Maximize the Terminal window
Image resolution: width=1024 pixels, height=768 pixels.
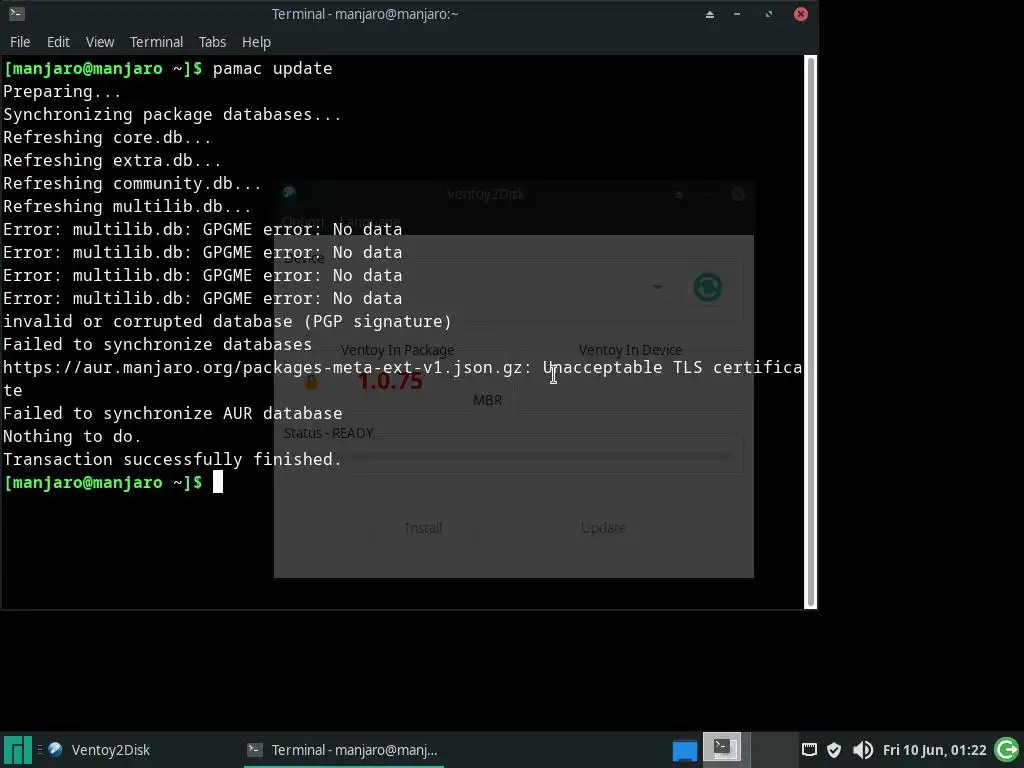click(x=769, y=14)
